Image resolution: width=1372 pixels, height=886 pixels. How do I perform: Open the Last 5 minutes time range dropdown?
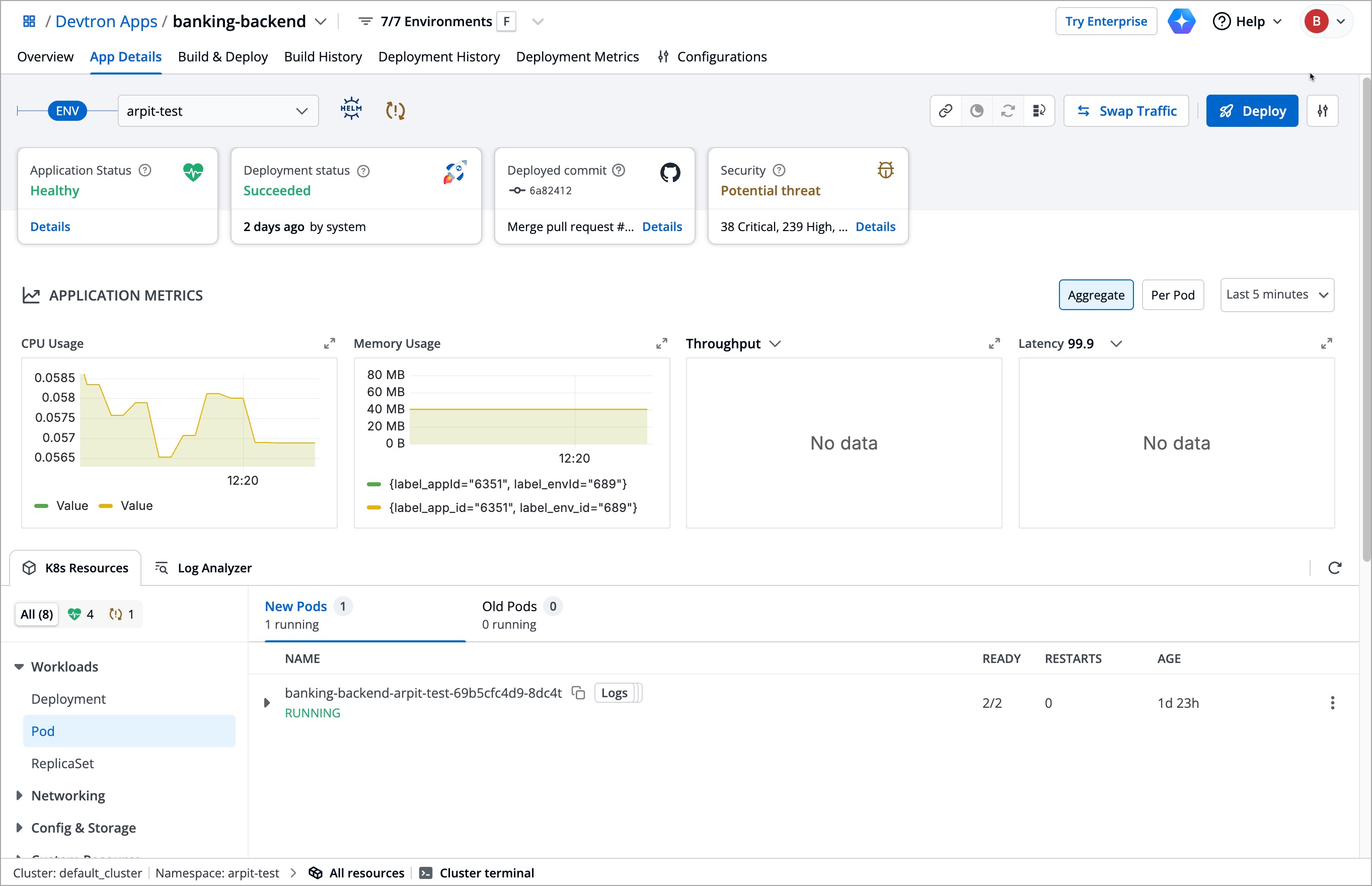1276,294
